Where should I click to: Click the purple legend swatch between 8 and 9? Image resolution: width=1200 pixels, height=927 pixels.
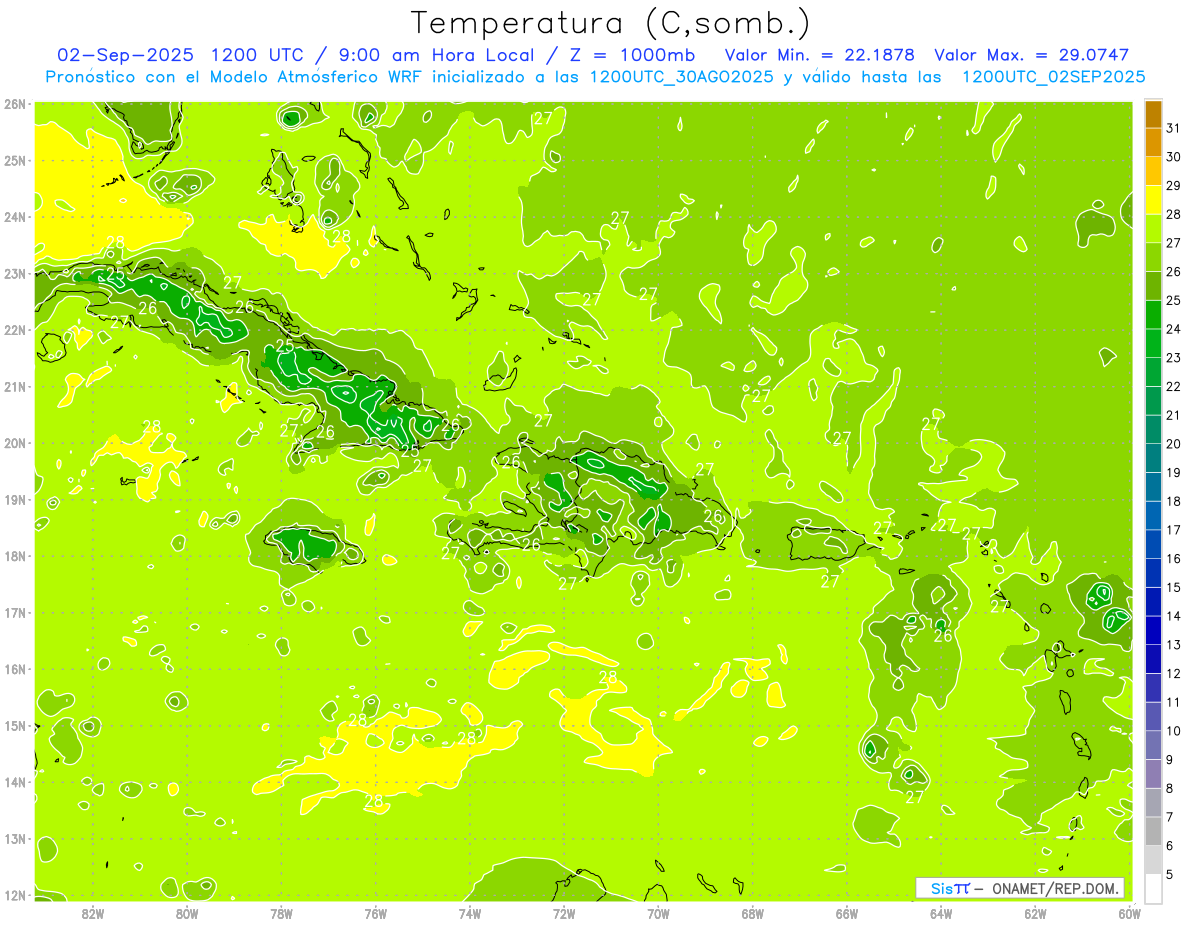tap(1153, 774)
